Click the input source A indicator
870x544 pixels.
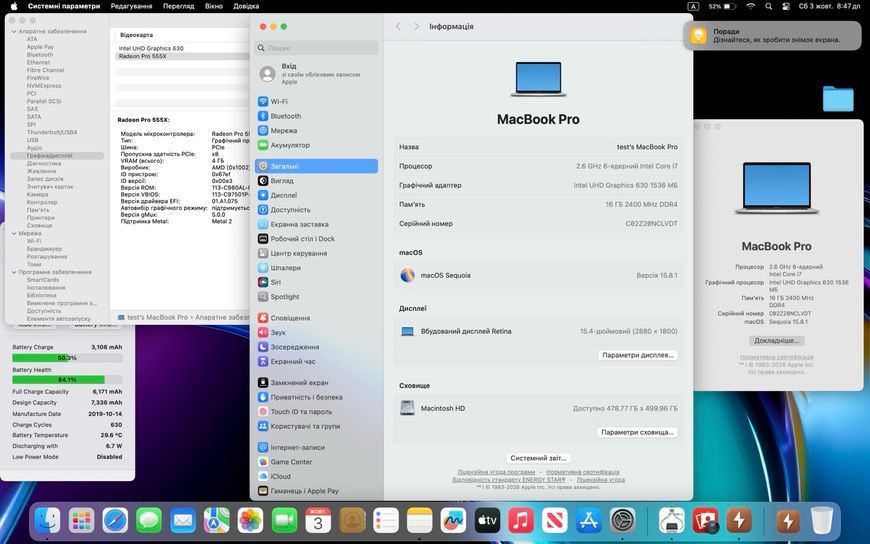pyautogui.click(x=694, y=6)
